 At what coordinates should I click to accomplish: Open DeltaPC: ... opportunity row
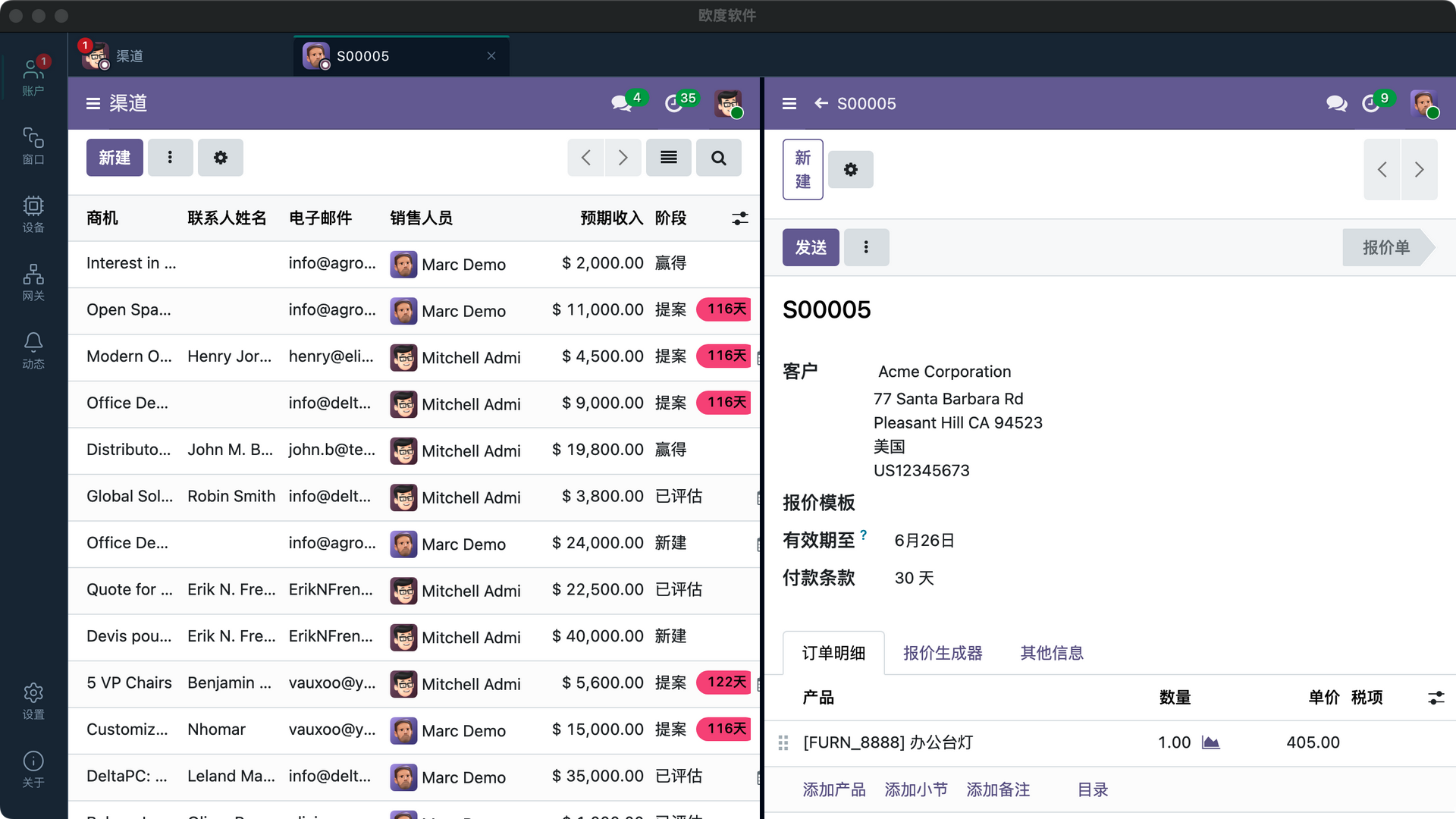tap(414, 777)
